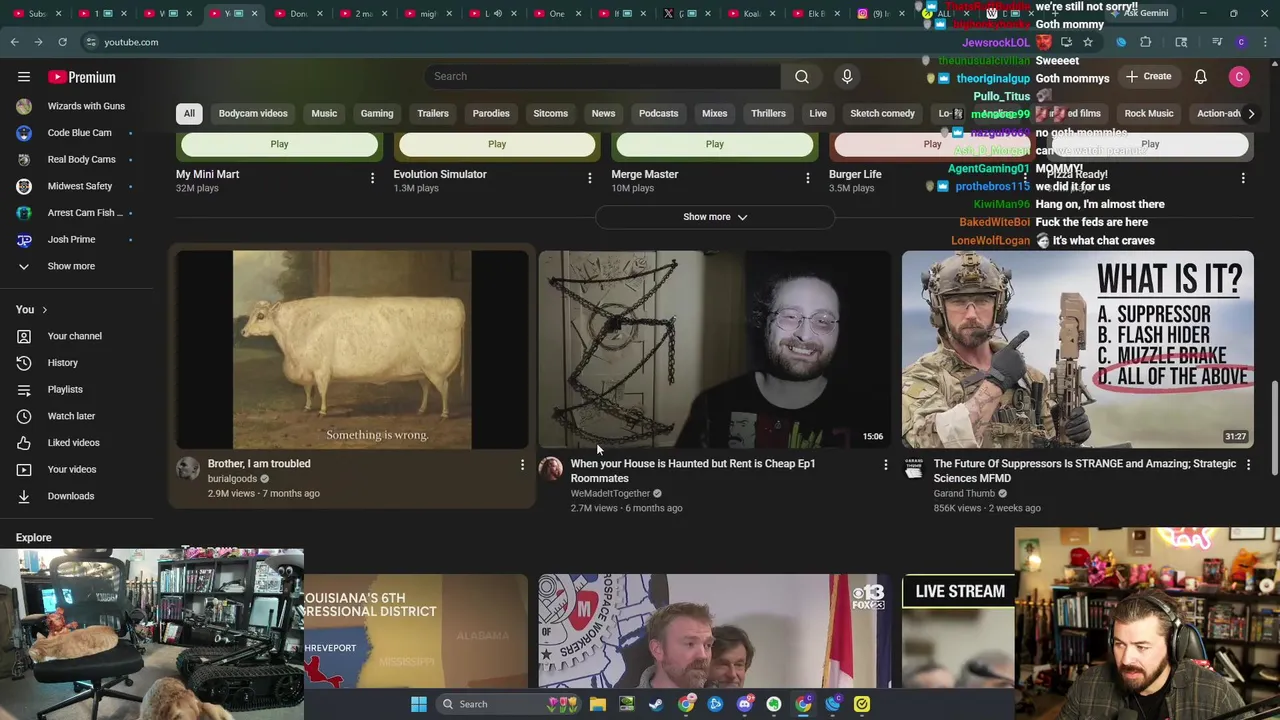This screenshot has width=1280, height=720.
Task: Click the search magnifier button
Action: (x=802, y=76)
